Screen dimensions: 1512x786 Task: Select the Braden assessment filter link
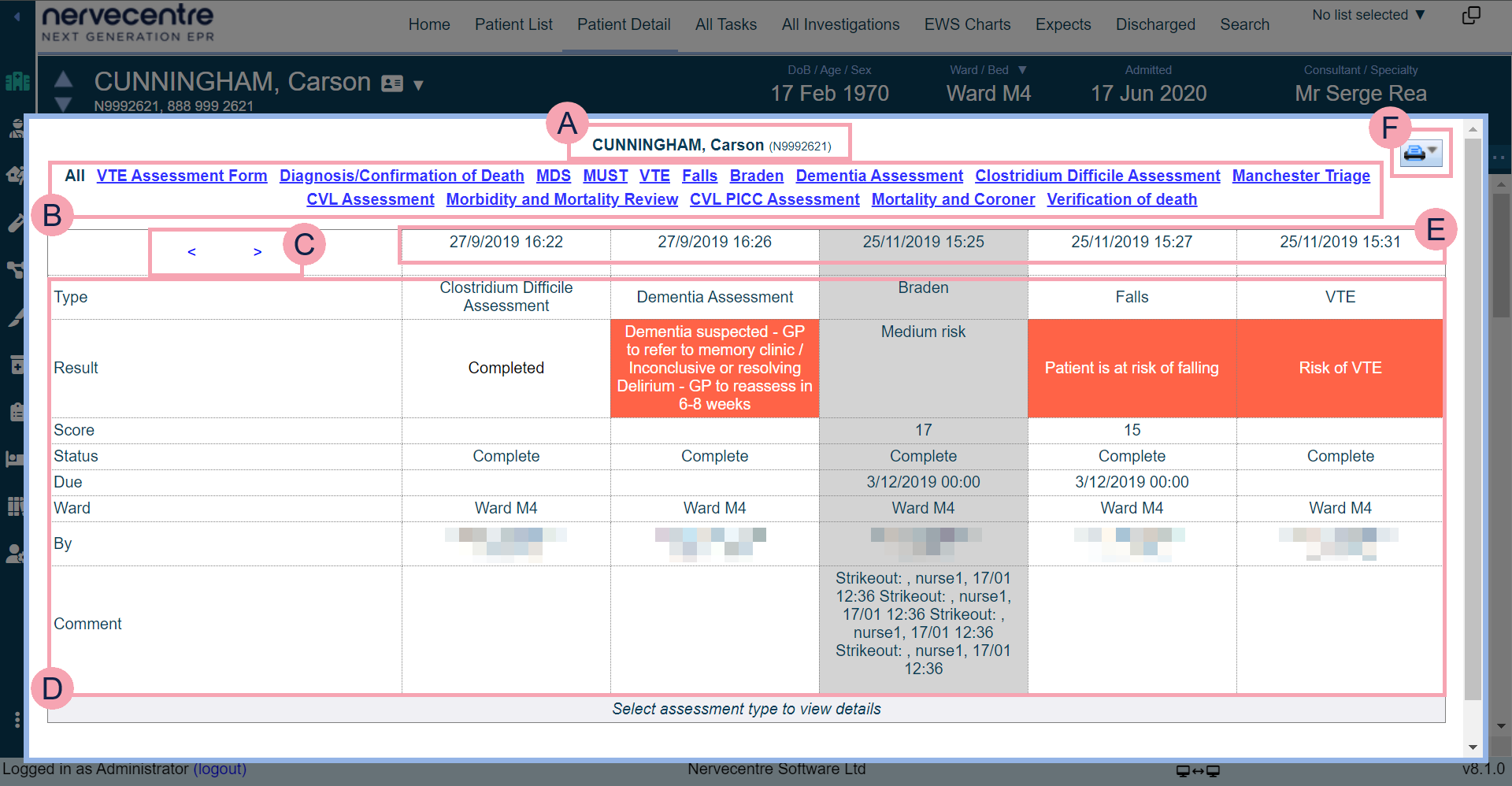[x=756, y=176]
